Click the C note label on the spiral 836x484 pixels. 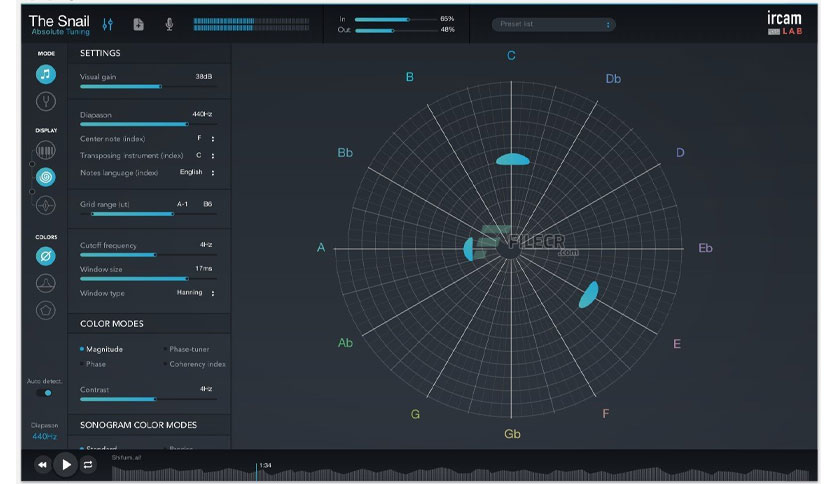[511, 55]
